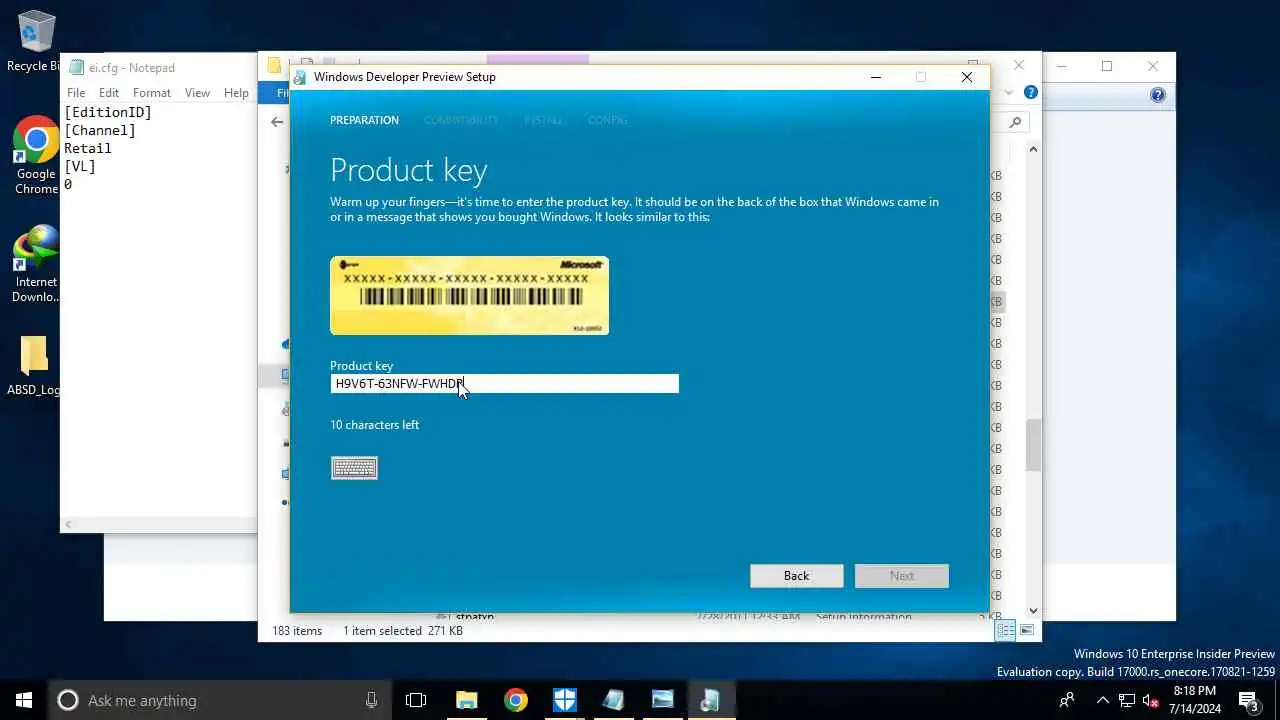Screen dimensions: 1280x720
Task: Open Chrome from the taskbar
Action: coord(516,700)
